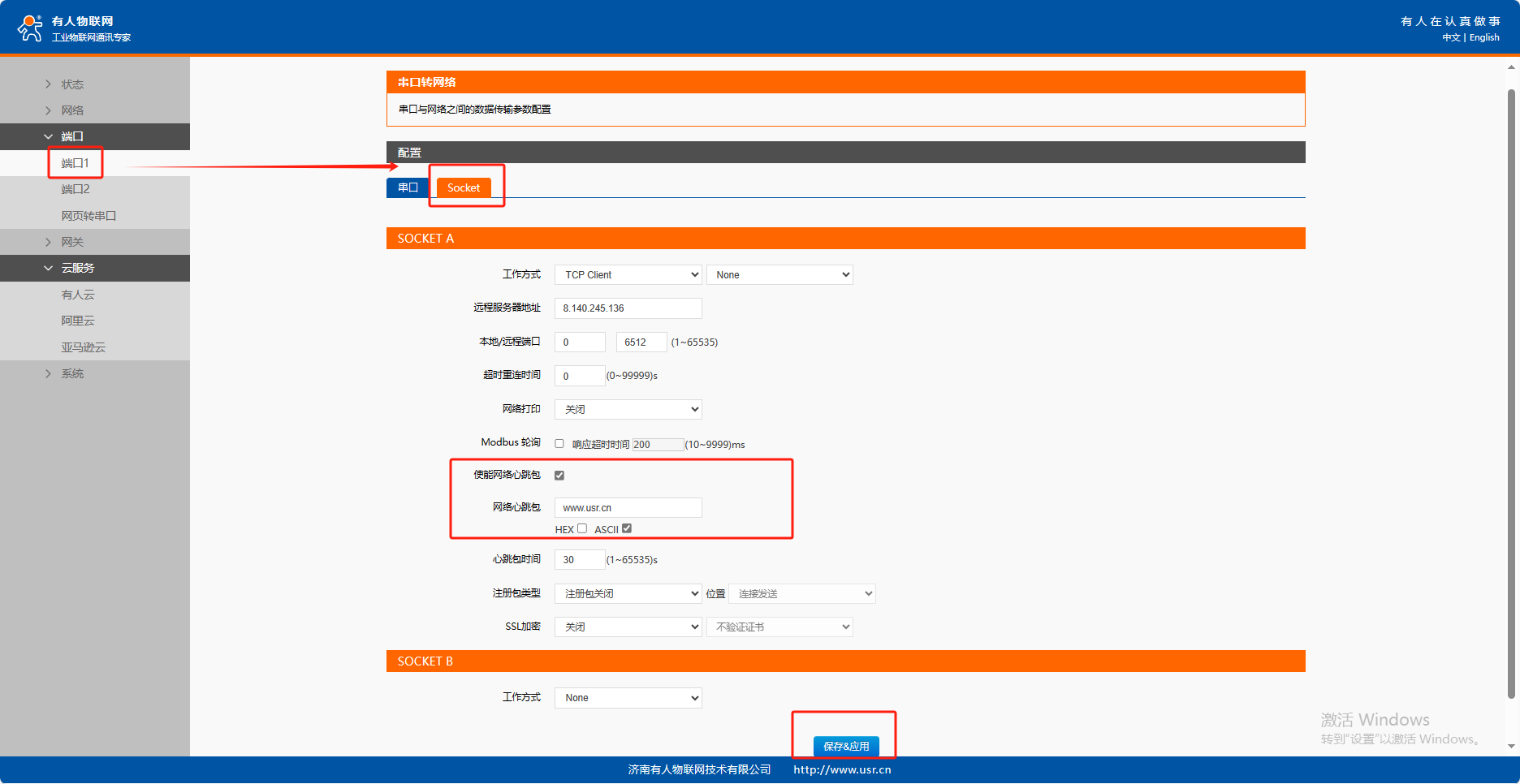1520x784 pixels.
Task: Open 端口2 in the sidebar
Action: (76, 189)
